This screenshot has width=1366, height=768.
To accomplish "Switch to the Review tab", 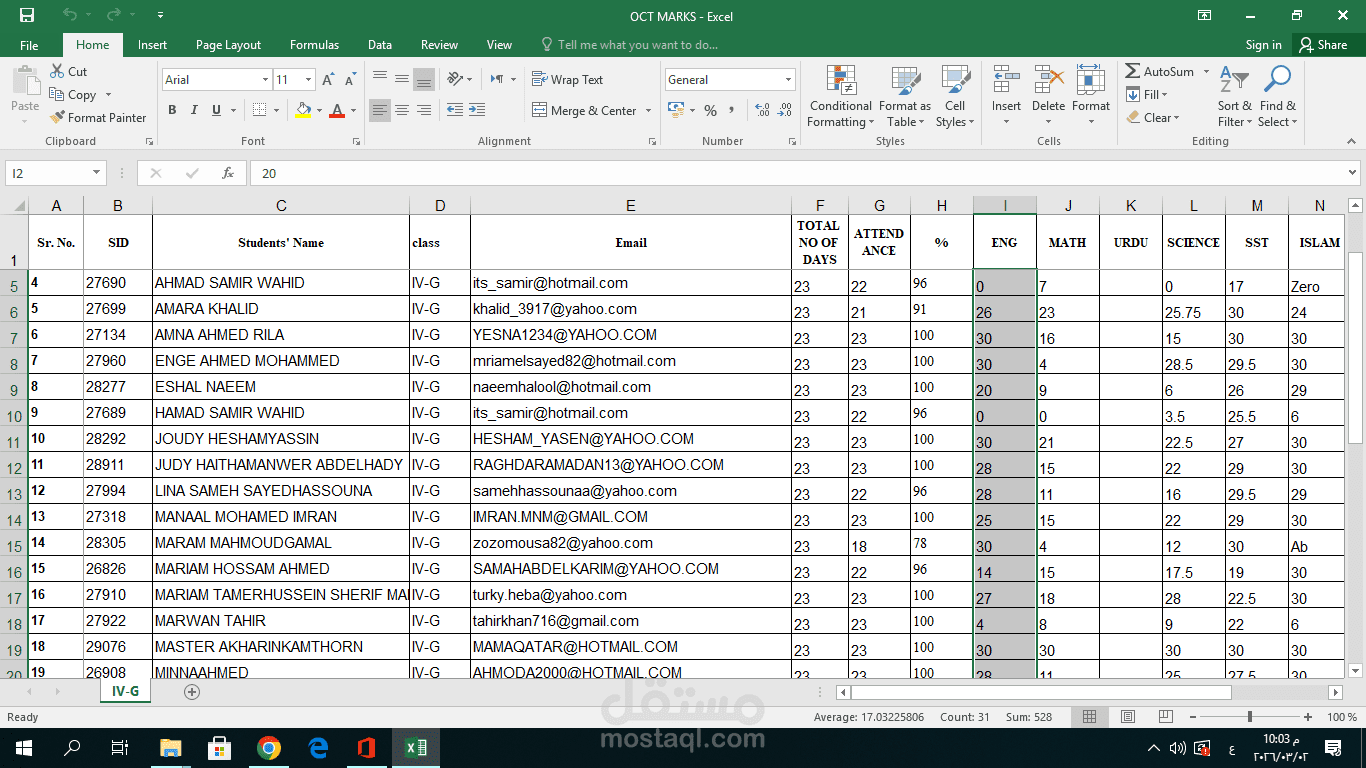I will tap(439, 45).
